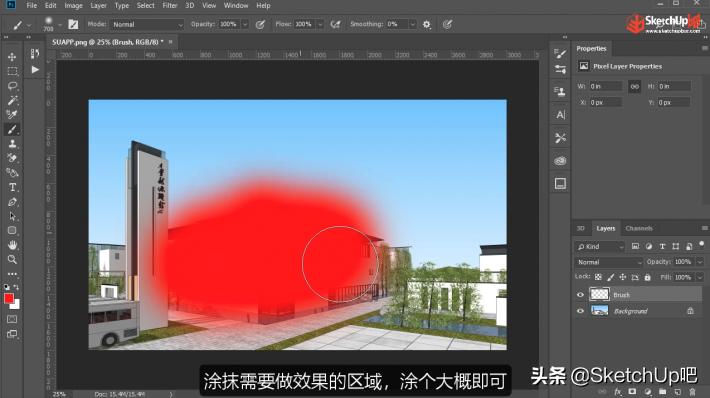Toggle Quick Mask mode
710x398 pixels.
click(x=12, y=319)
